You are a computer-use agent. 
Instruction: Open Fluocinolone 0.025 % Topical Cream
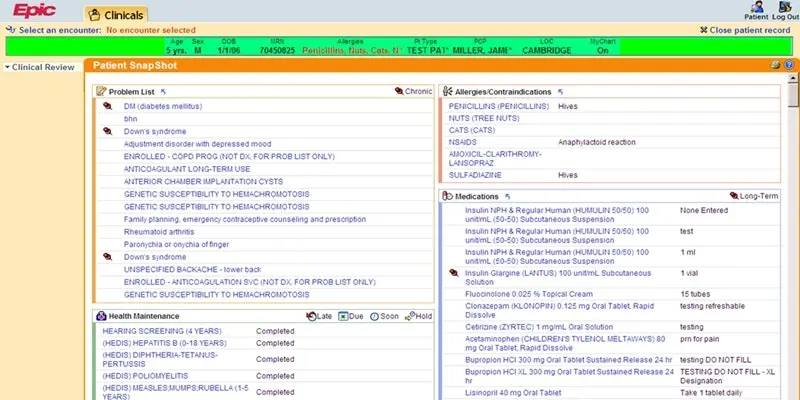(x=529, y=294)
